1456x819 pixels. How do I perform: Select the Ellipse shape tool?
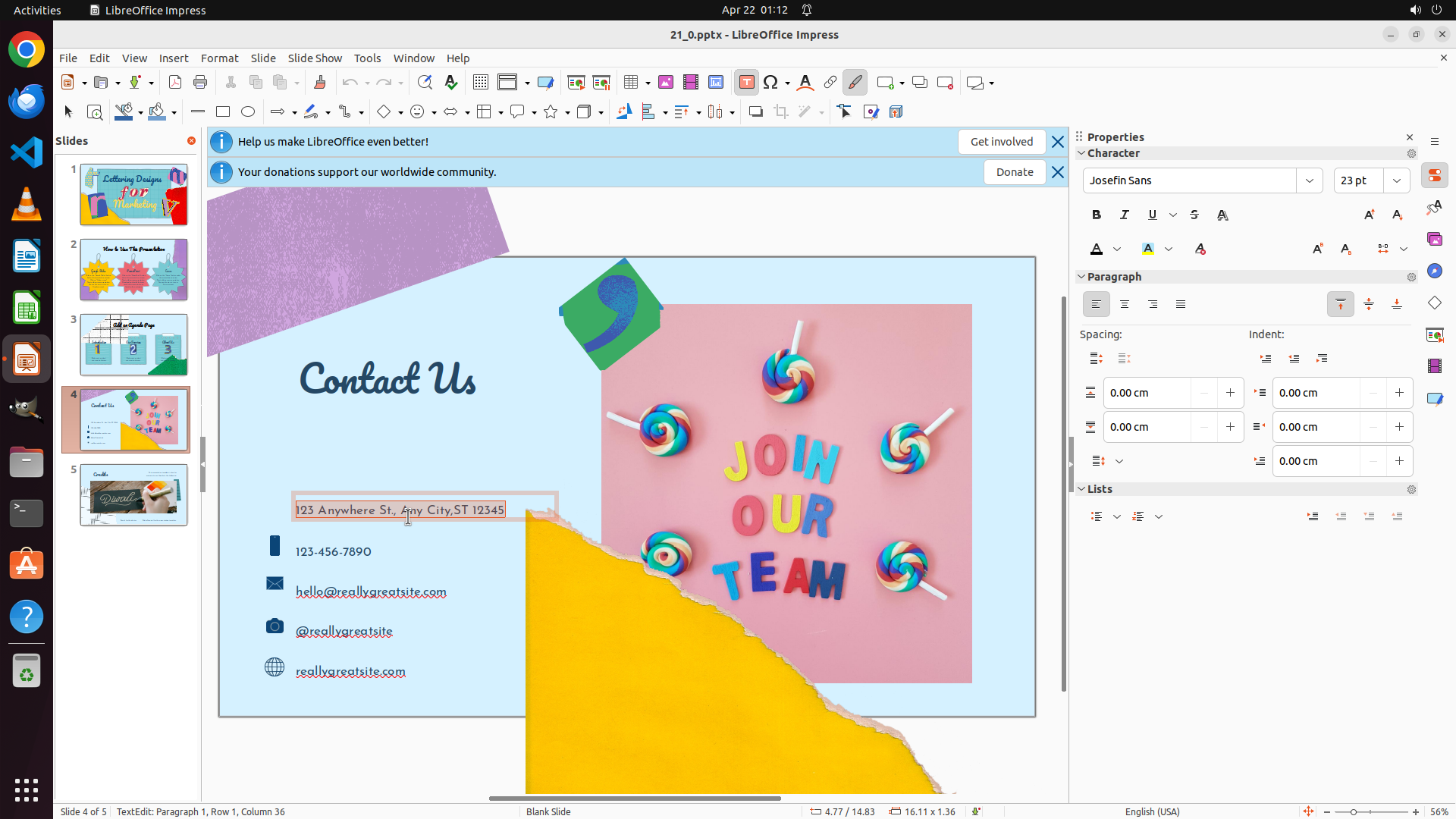(x=248, y=112)
